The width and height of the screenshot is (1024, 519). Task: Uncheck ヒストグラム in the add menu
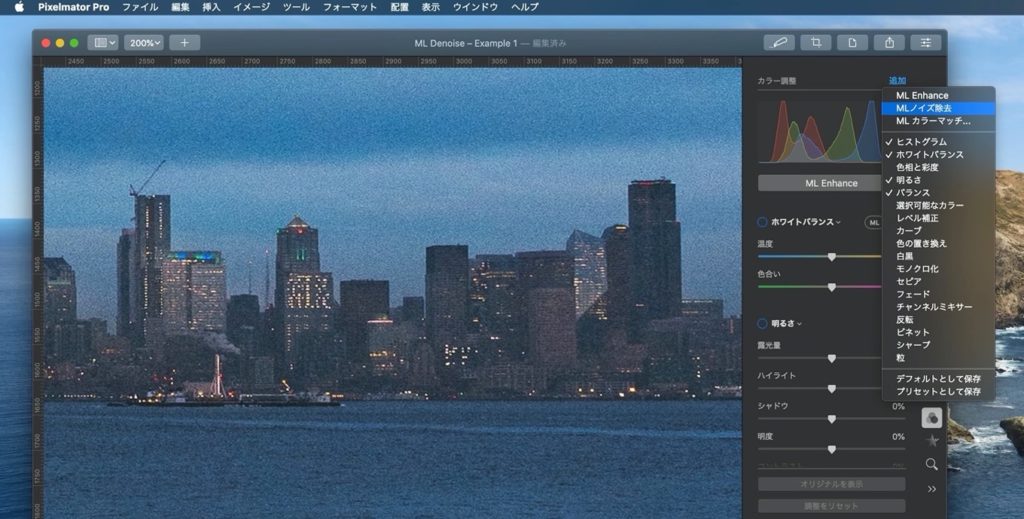pos(921,142)
